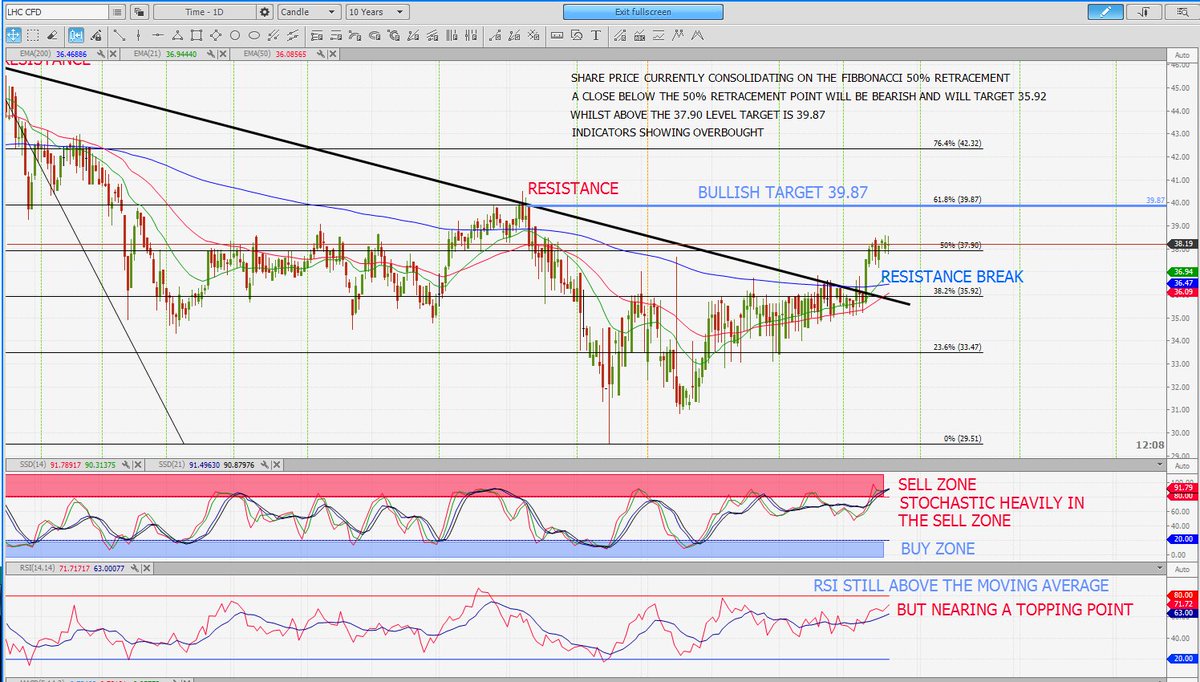Choose the triangle shape tool
The image size is (1200, 682).
[177, 35]
